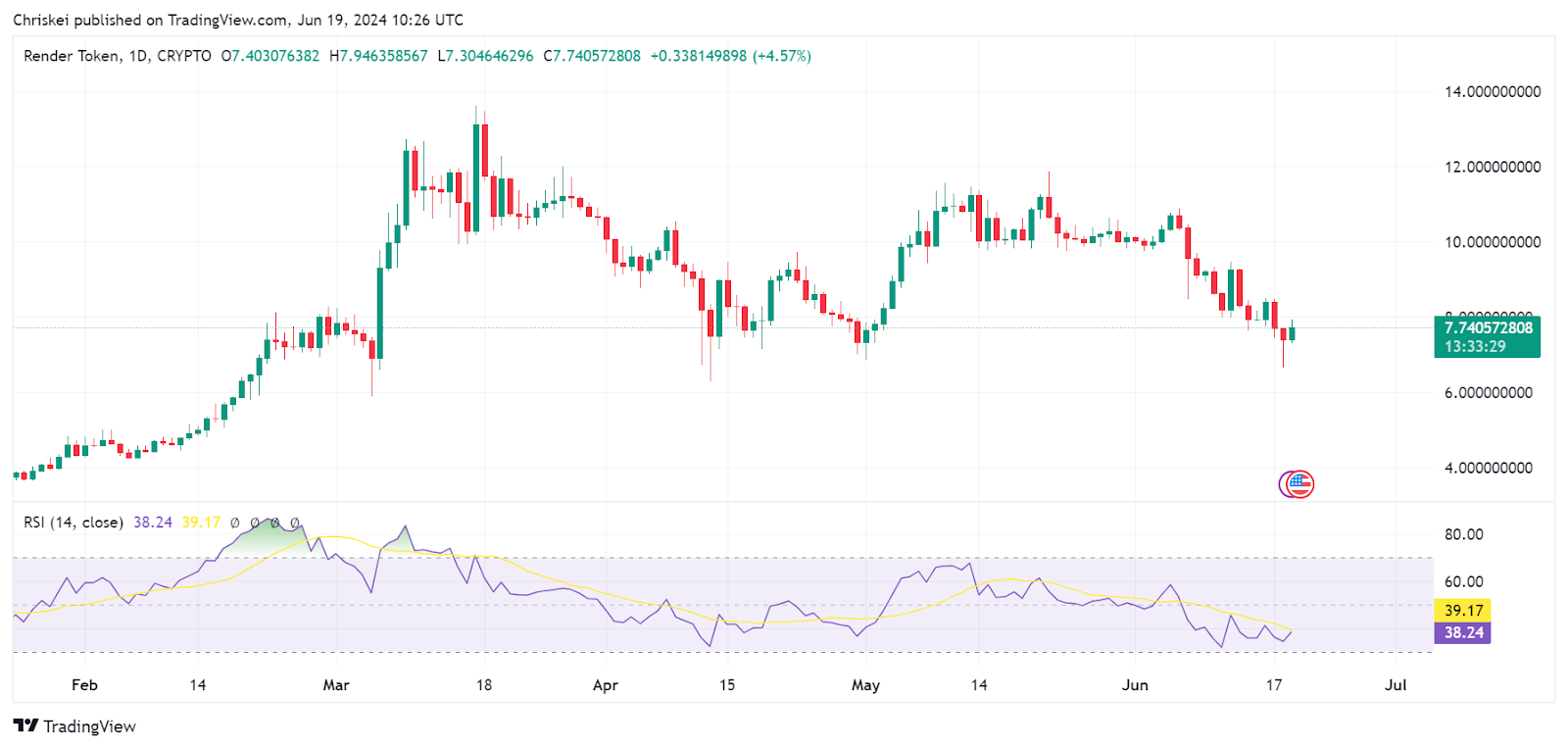Click the TradingView logo at bottom
This screenshot has width=1568, height=749.
74,726
